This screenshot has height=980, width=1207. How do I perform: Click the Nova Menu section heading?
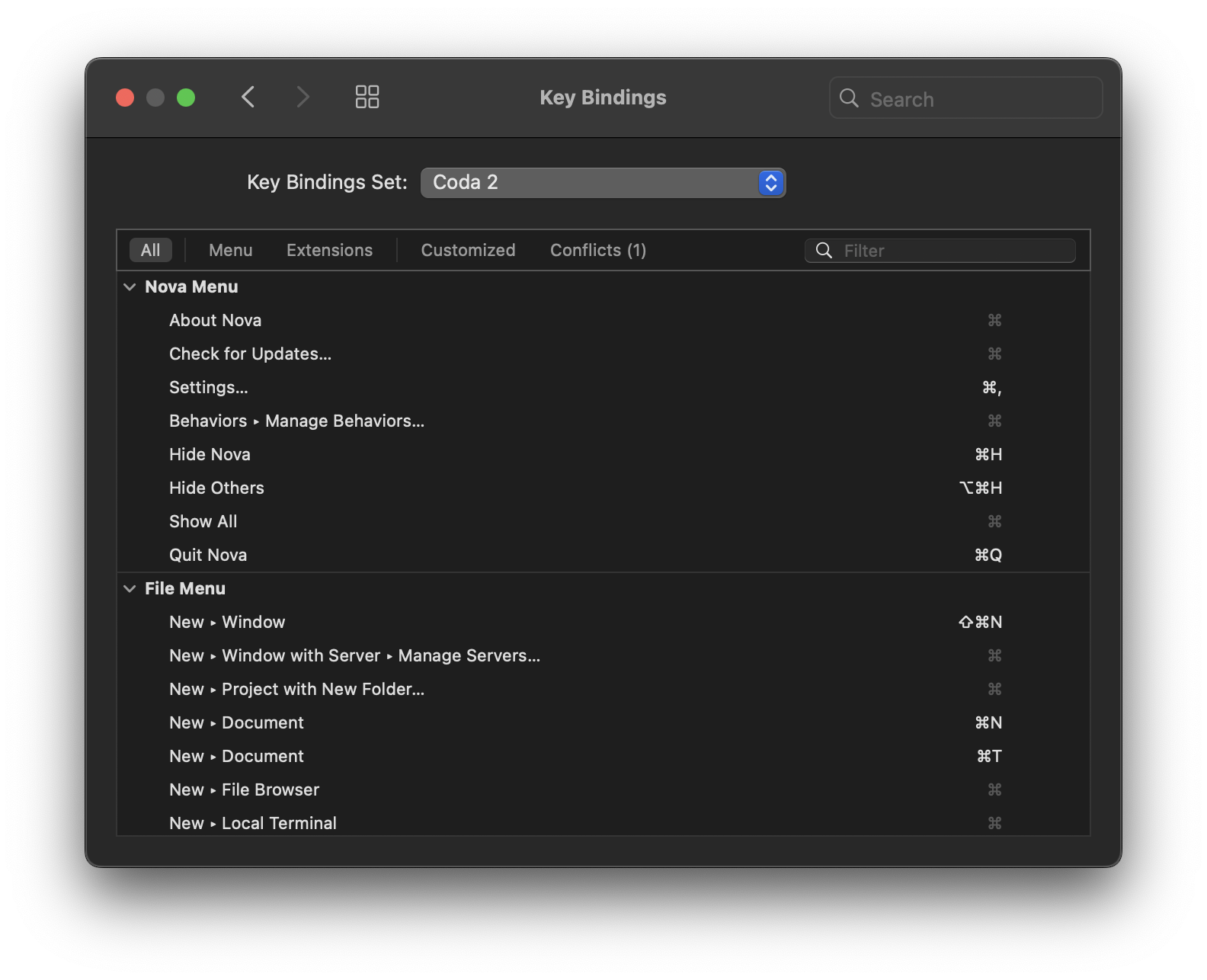(191, 287)
